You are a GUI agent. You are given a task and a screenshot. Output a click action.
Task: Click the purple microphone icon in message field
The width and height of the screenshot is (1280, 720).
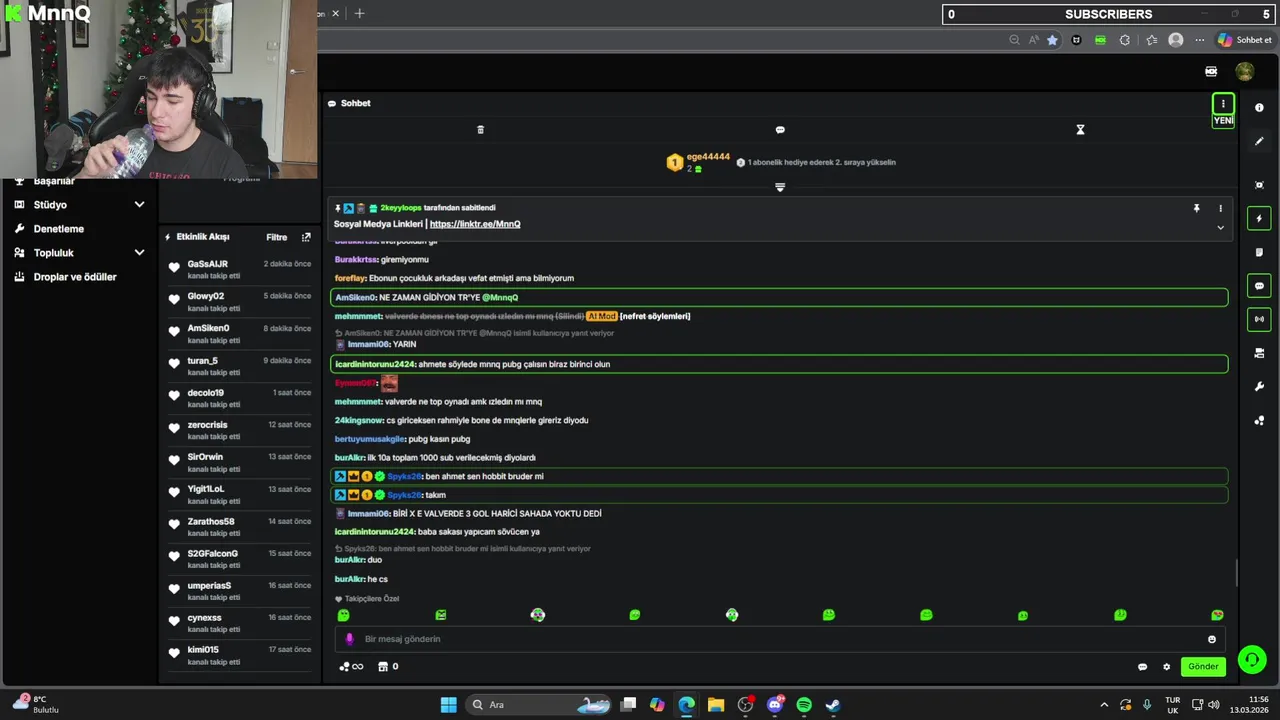coord(349,639)
